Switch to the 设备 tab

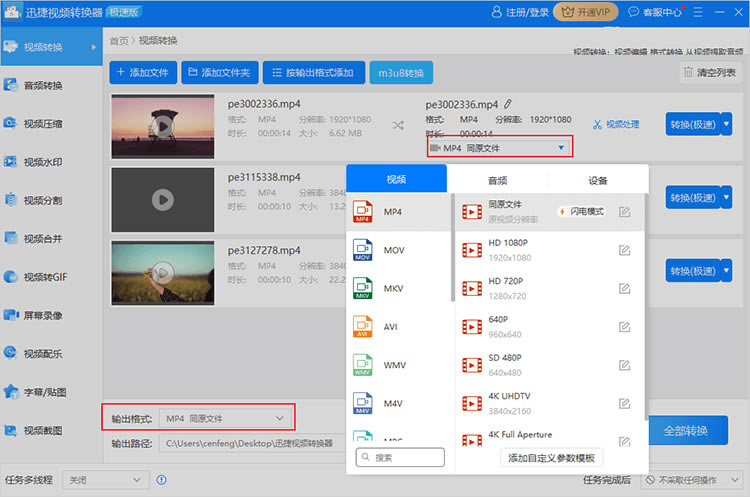pyautogui.click(x=598, y=181)
